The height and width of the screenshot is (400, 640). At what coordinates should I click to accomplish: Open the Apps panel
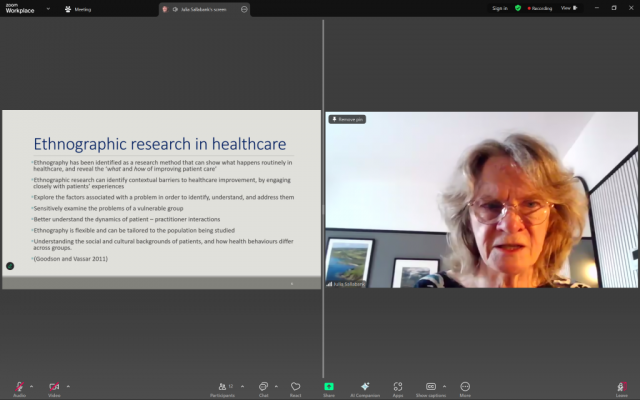397,387
